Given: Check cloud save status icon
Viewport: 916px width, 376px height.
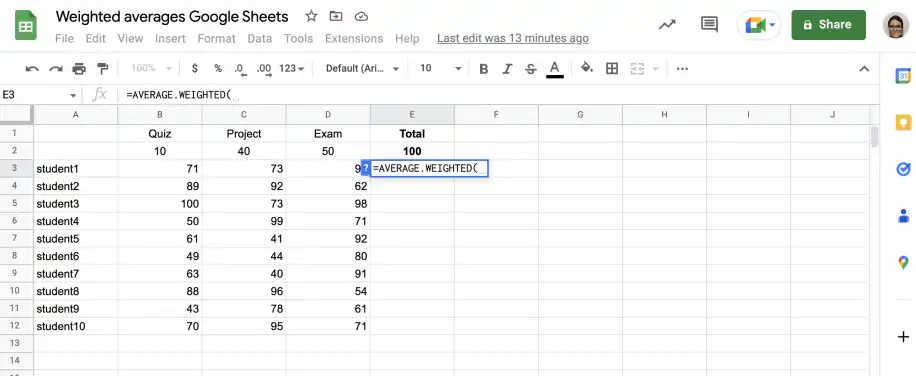Looking at the screenshot, I should (362, 16).
